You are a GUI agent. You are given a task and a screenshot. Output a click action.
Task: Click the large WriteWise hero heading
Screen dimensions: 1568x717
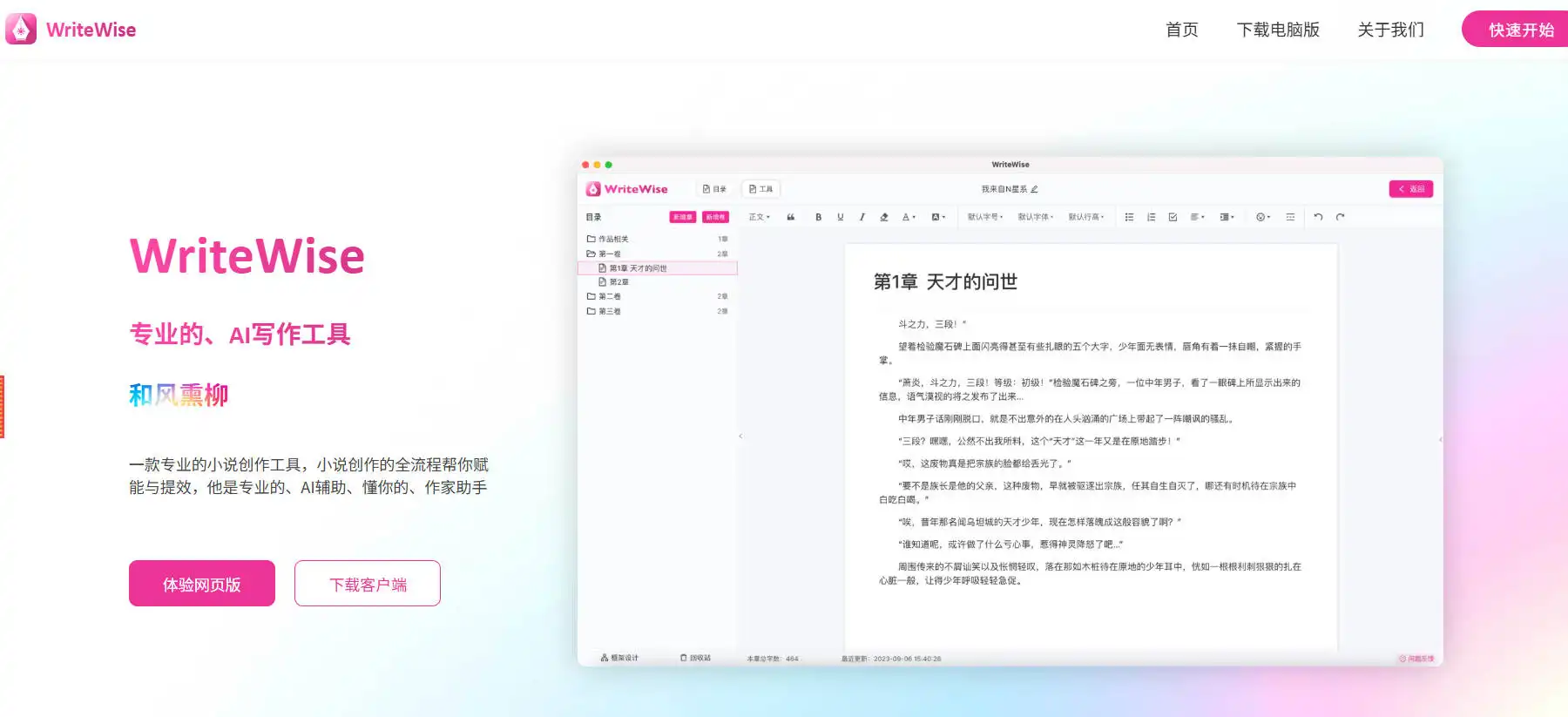[247, 256]
